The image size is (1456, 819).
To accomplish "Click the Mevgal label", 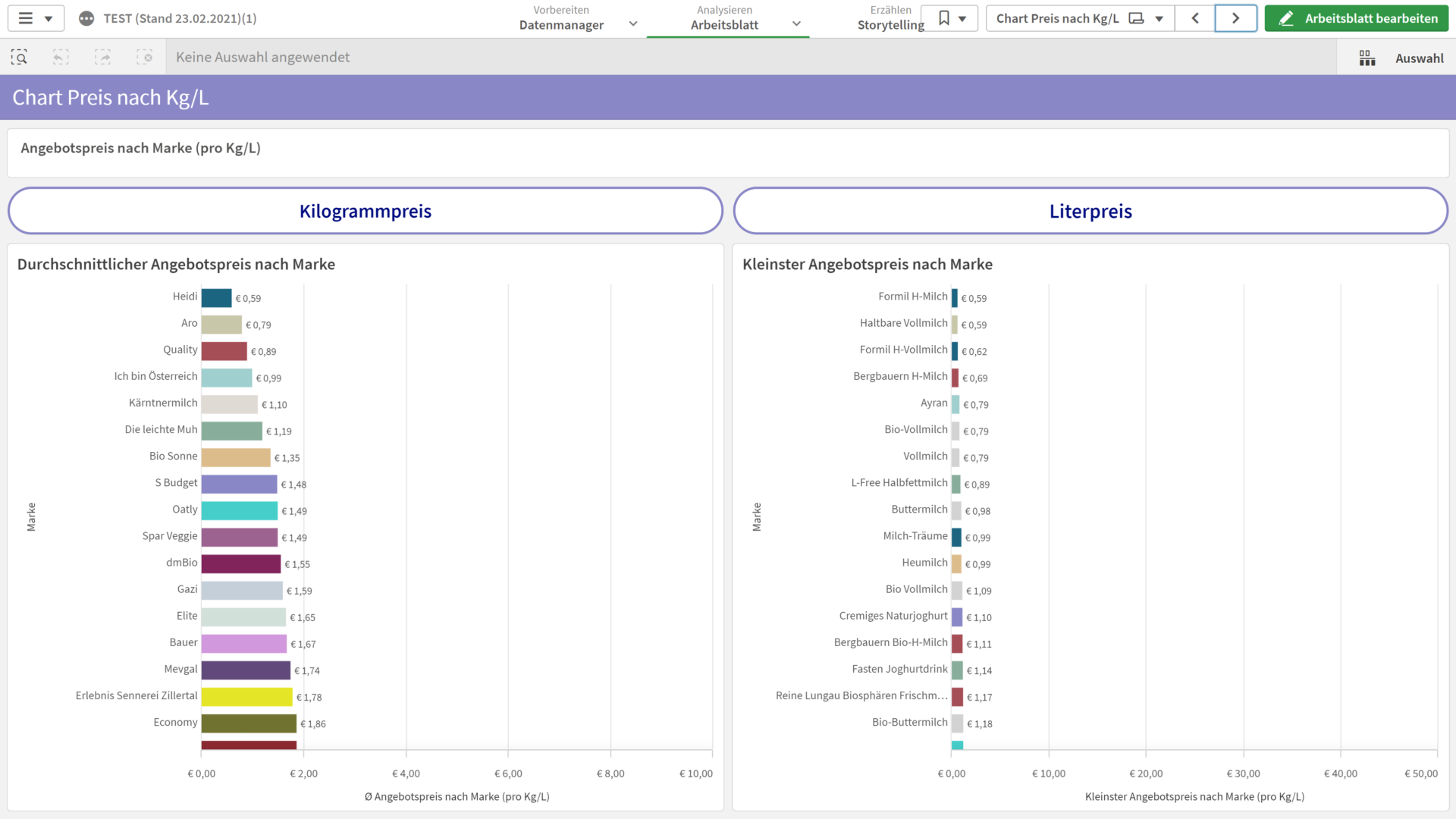I will point(180,669).
